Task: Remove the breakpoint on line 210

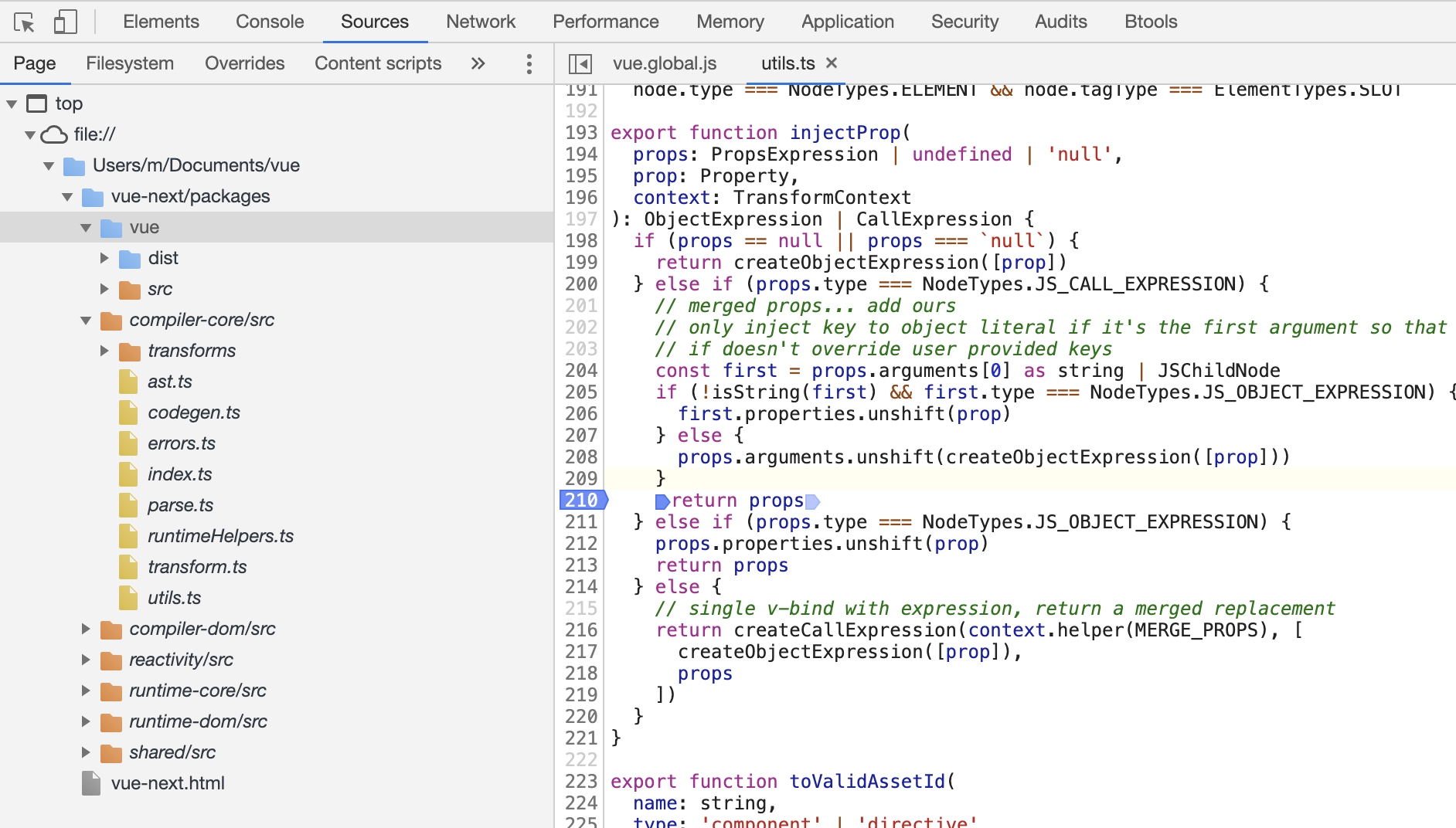Action: coord(582,501)
